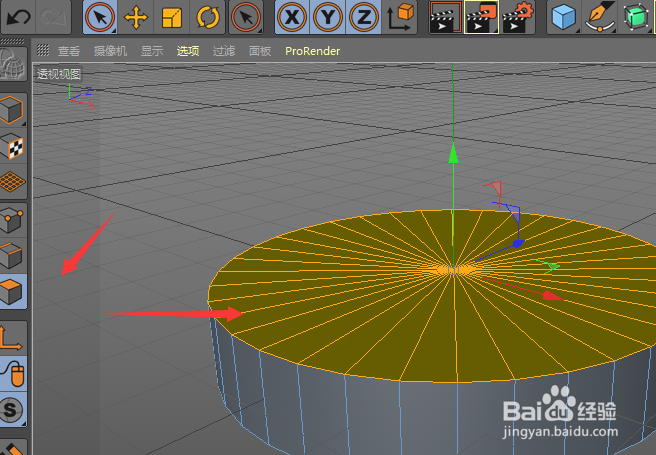Image resolution: width=656 pixels, height=455 pixels.
Task: Click the Enable Axis icon
Action: click(13, 337)
